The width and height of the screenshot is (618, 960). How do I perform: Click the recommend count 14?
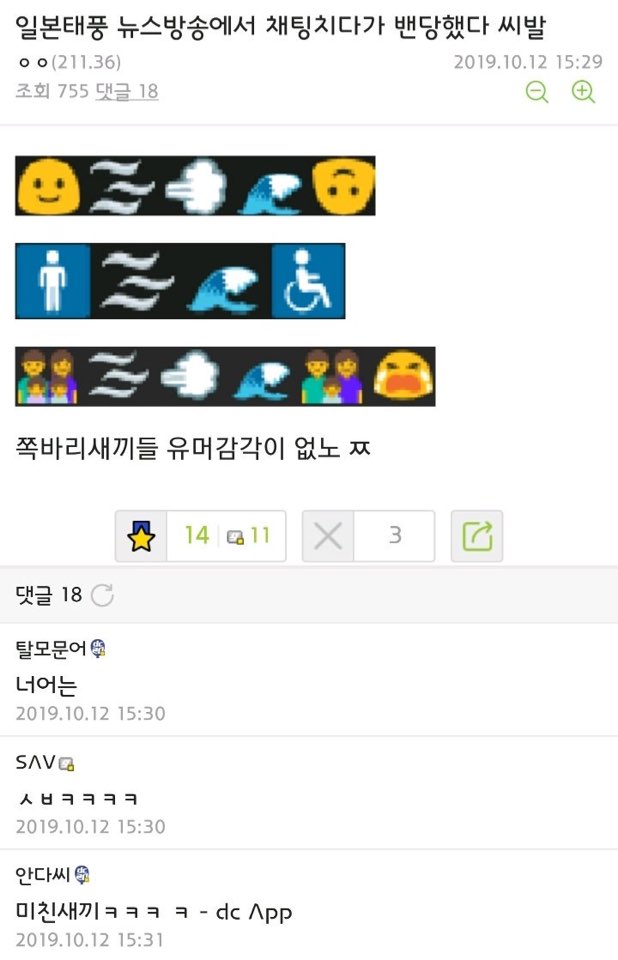point(197,536)
